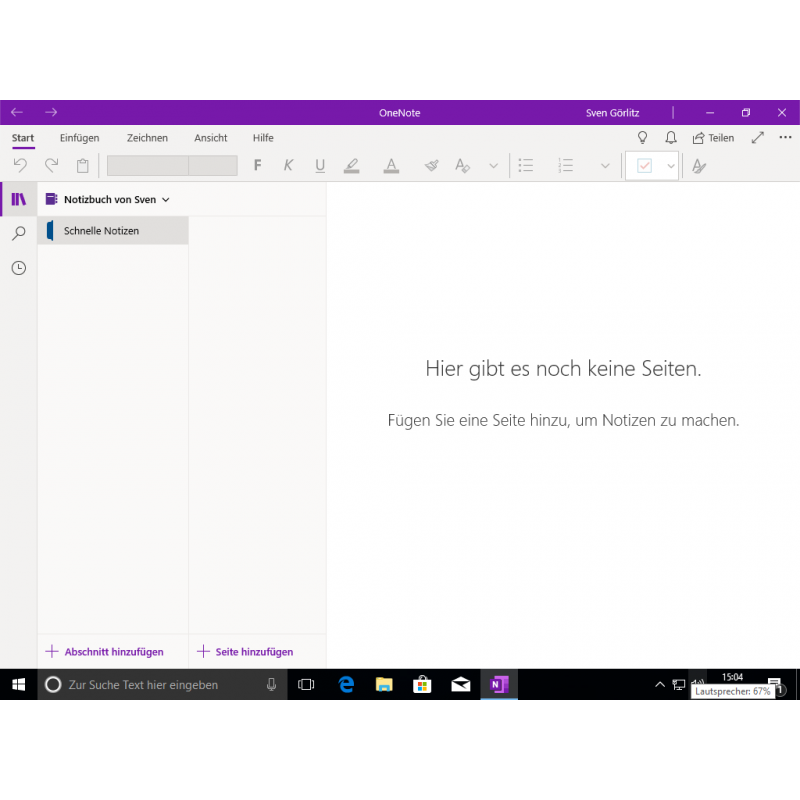Click Abschnitt hinzufügen button
Viewport: 800px width, 800px height.
105,652
